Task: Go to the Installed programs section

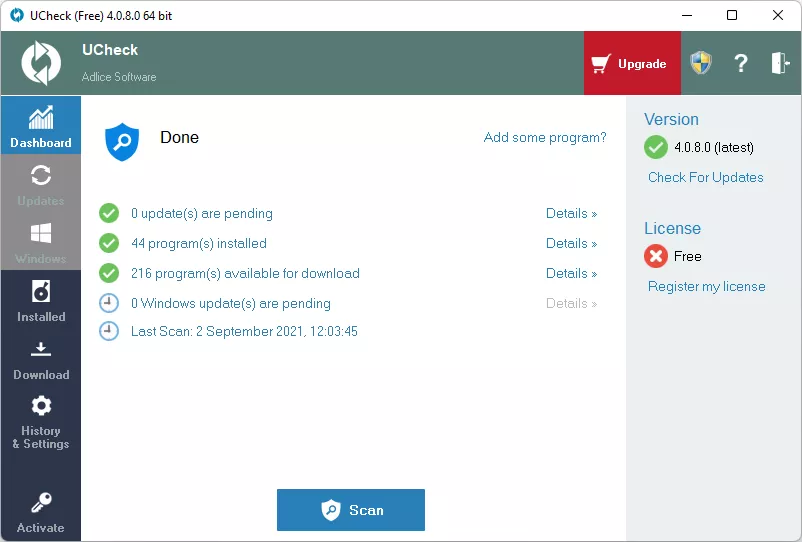Action: (41, 300)
